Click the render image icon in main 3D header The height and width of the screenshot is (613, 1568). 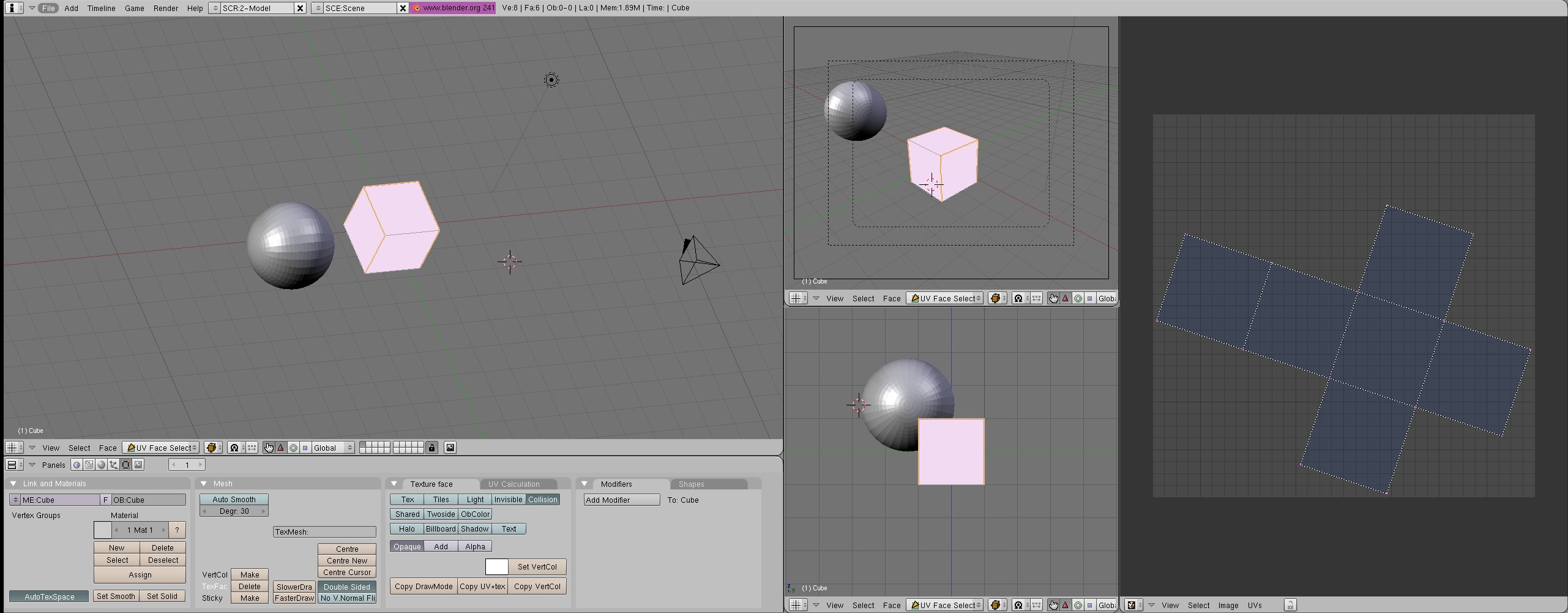(450, 448)
